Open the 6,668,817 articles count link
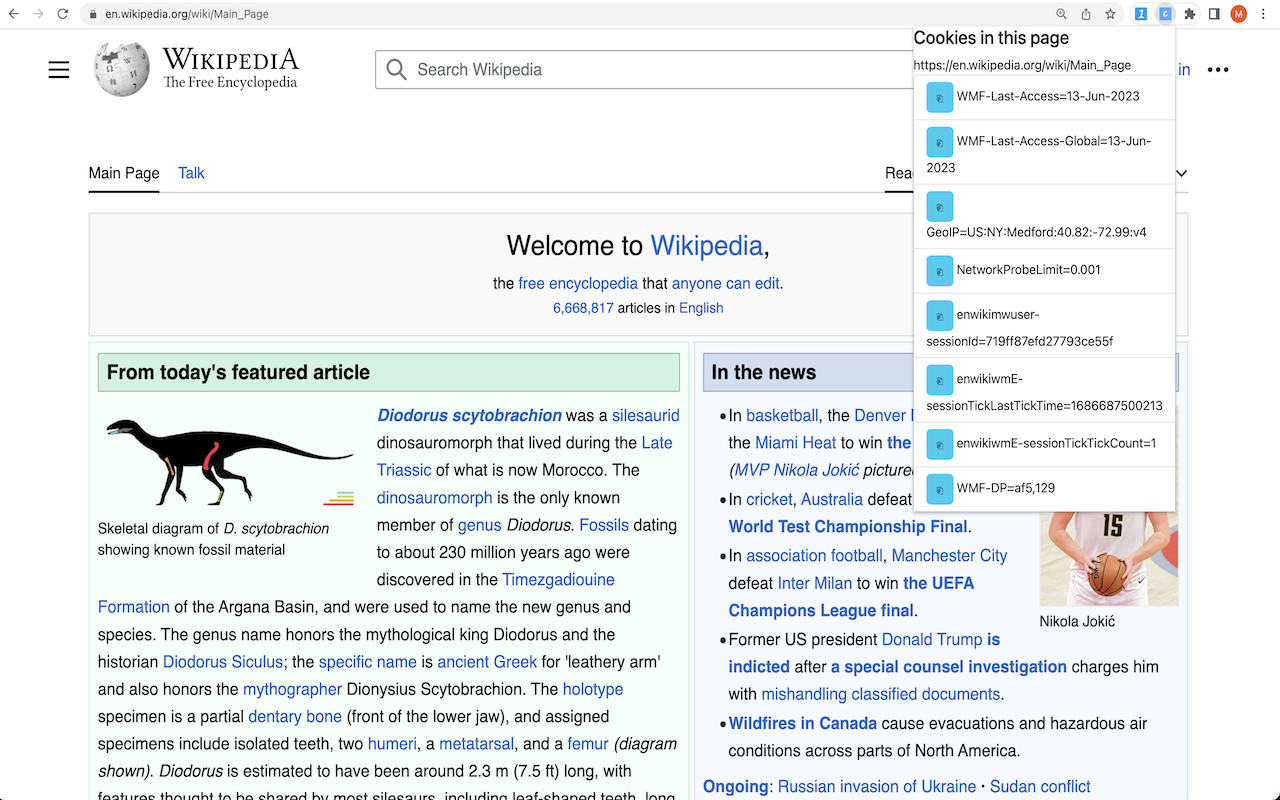Viewport: 1280px width, 800px height. click(x=583, y=308)
